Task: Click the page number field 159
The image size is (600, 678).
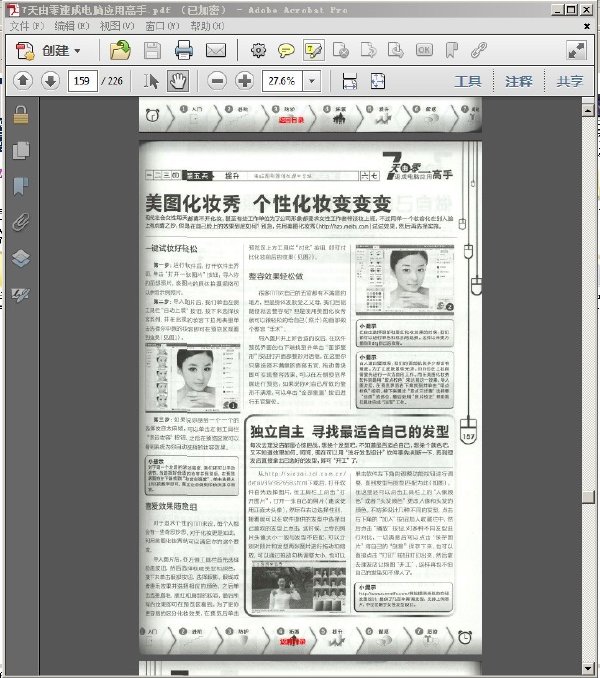Action: pos(82,81)
